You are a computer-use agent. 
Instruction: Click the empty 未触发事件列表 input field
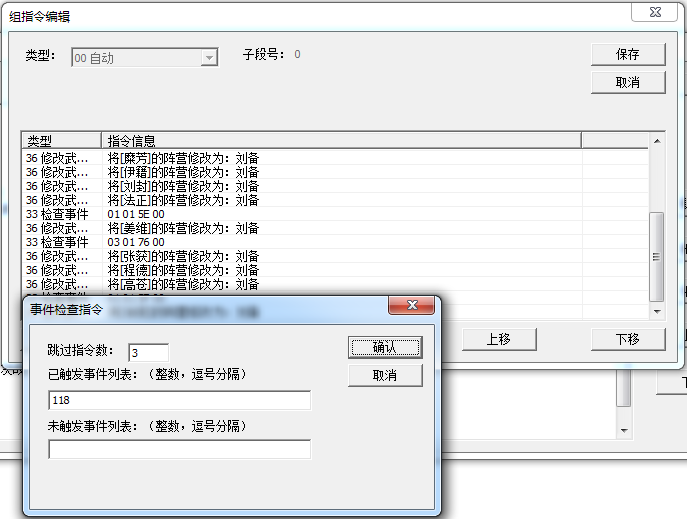tap(180, 449)
